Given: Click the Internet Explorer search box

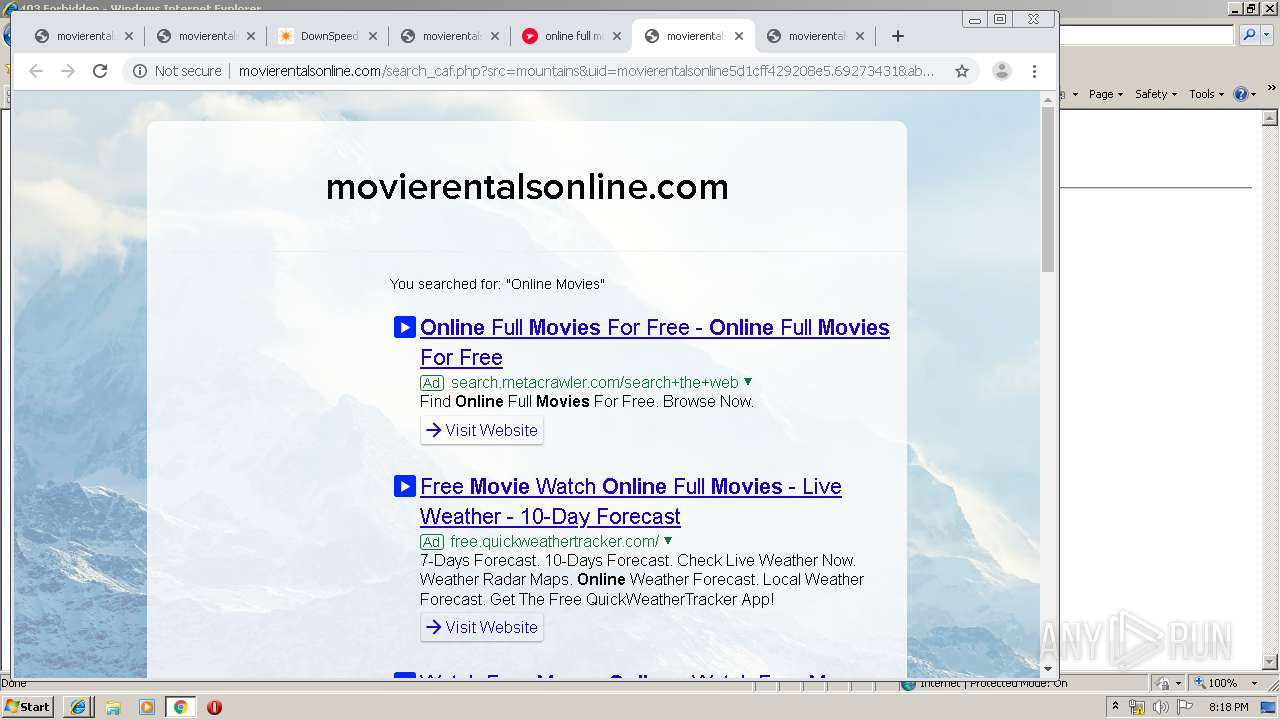Looking at the screenshot, I should 1147,35.
